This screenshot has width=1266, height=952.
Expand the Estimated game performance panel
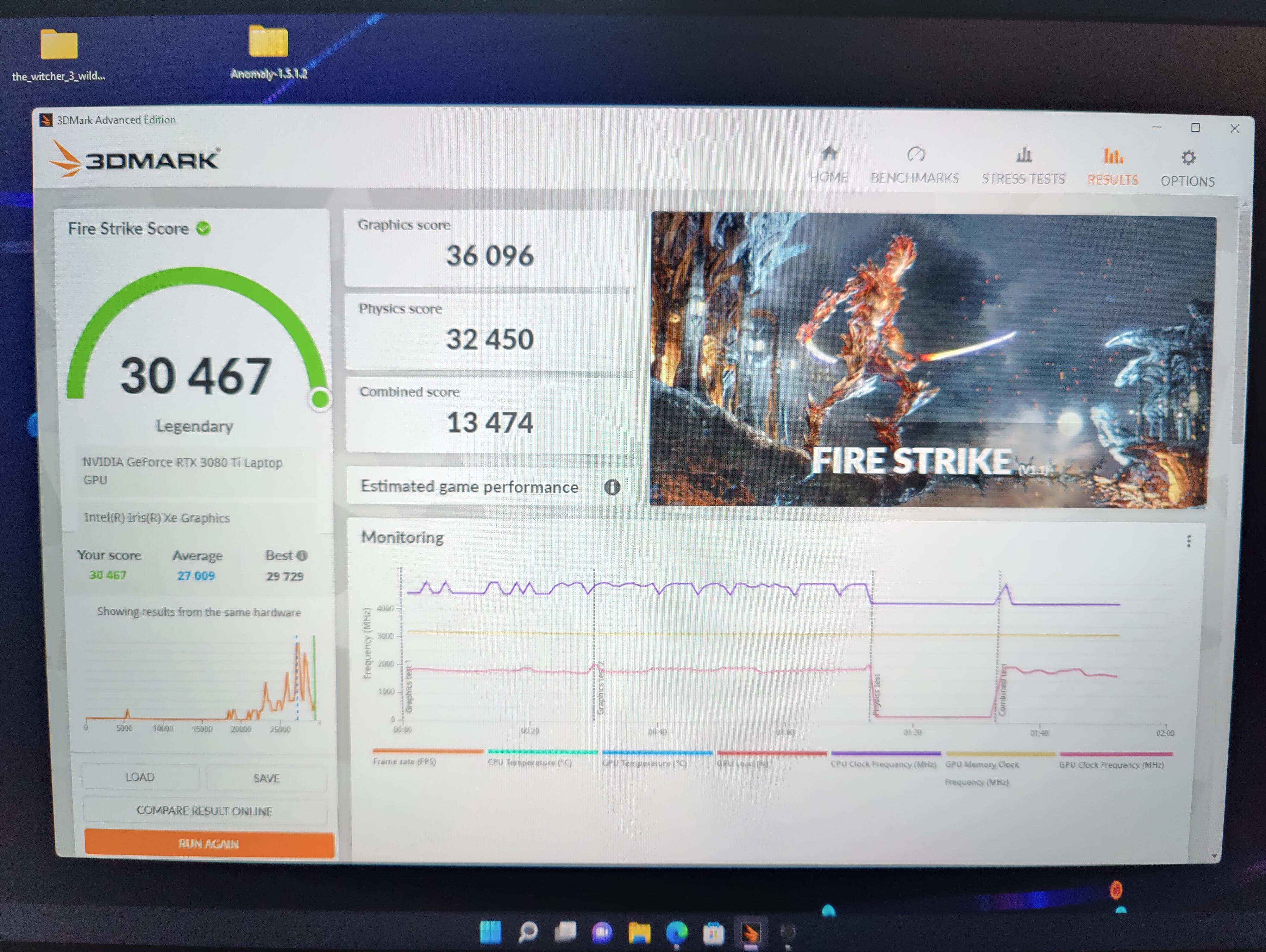coord(469,486)
